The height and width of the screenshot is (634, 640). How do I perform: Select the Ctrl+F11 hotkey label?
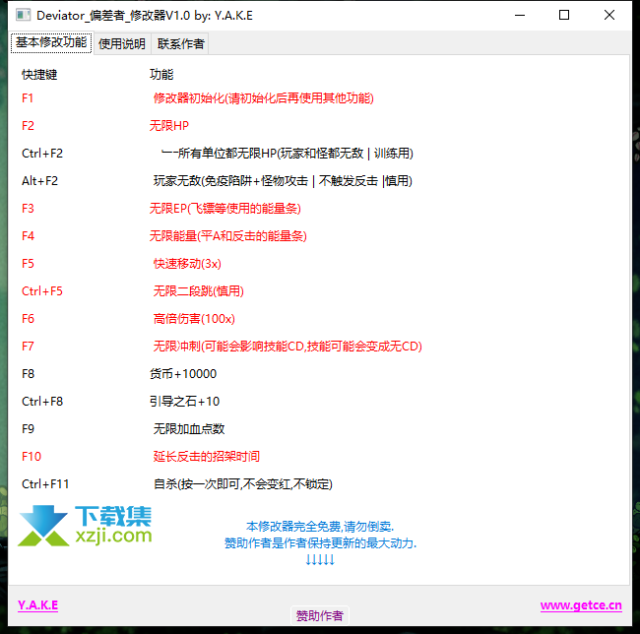(x=45, y=484)
